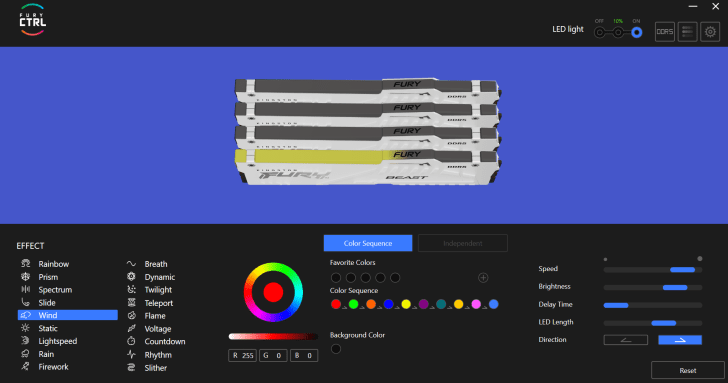Click the FURY CTRL logo
This screenshot has width=728, height=383.
(x=32, y=20)
